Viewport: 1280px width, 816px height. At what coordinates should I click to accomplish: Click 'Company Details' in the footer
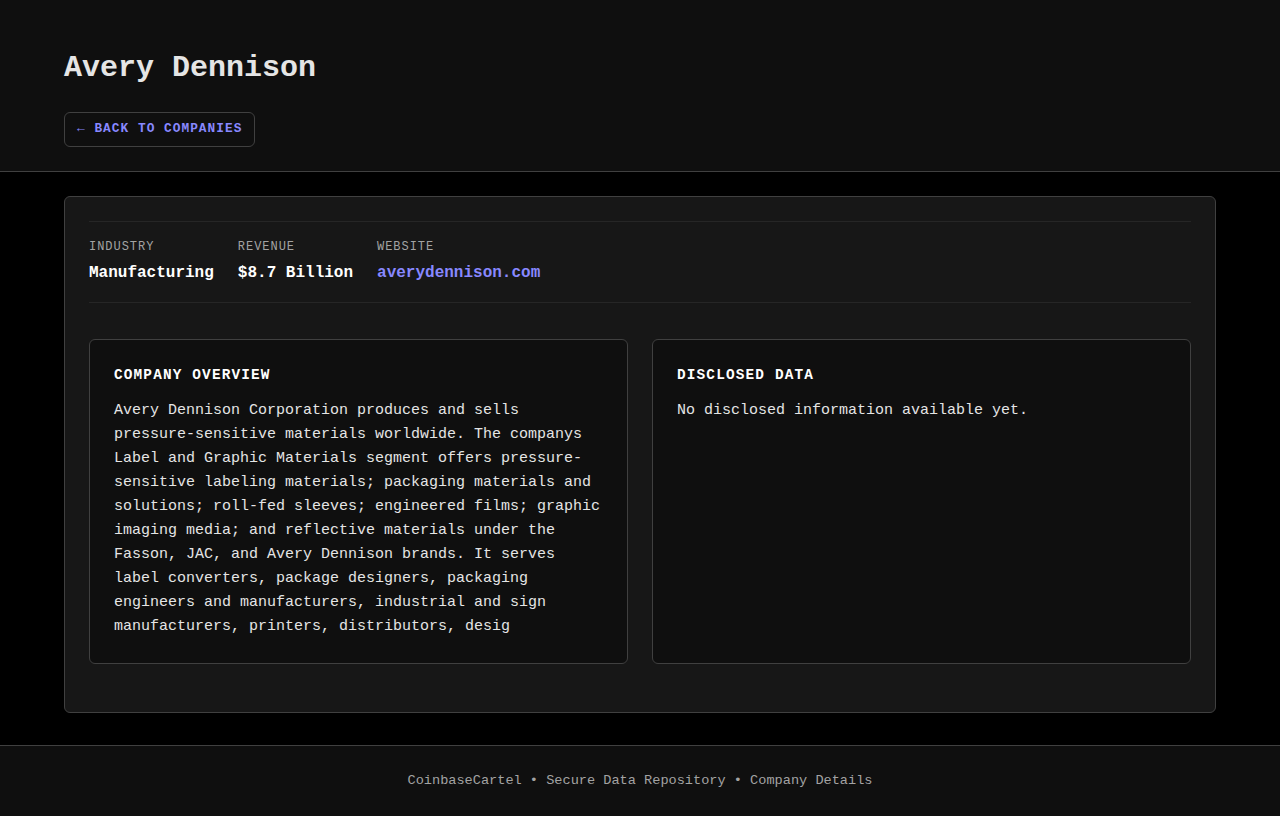(x=810, y=780)
